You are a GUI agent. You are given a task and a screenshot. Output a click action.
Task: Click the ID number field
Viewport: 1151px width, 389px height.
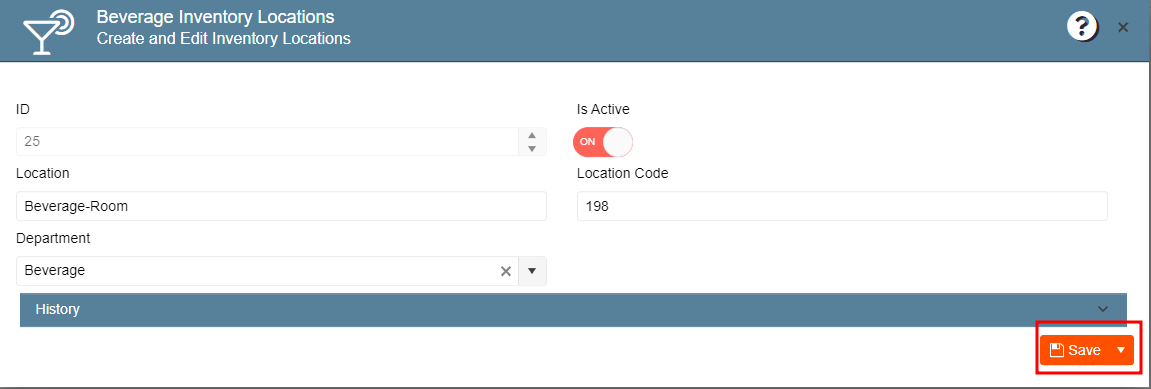[x=267, y=142]
